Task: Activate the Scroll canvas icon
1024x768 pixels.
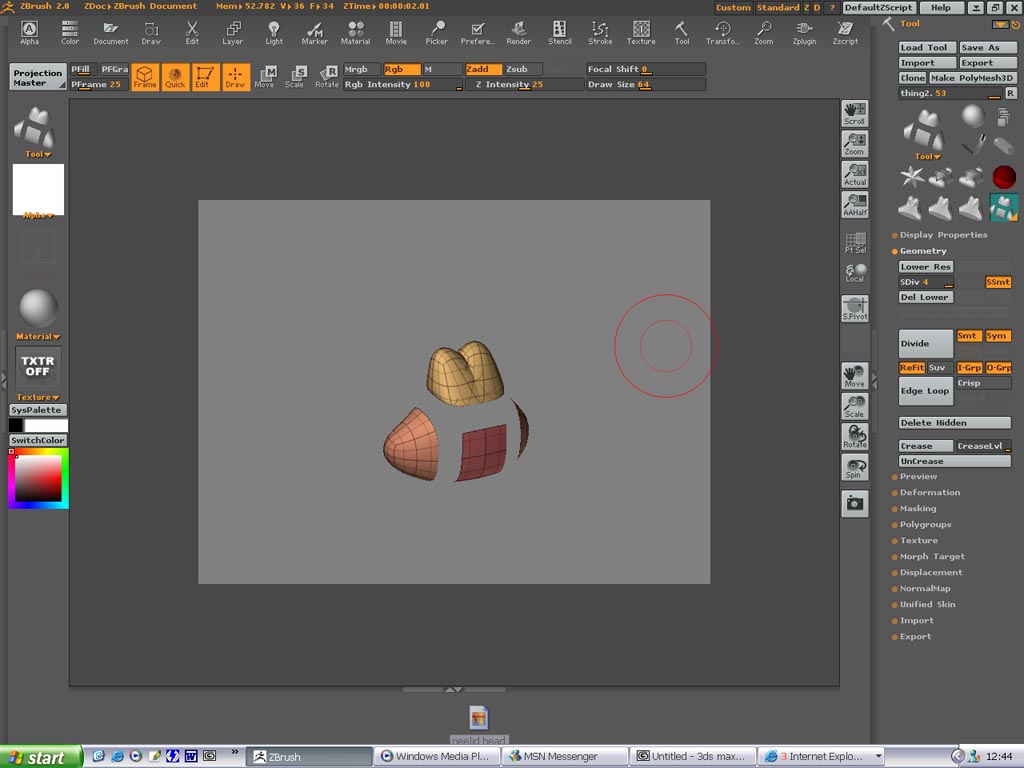Action: click(854, 113)
